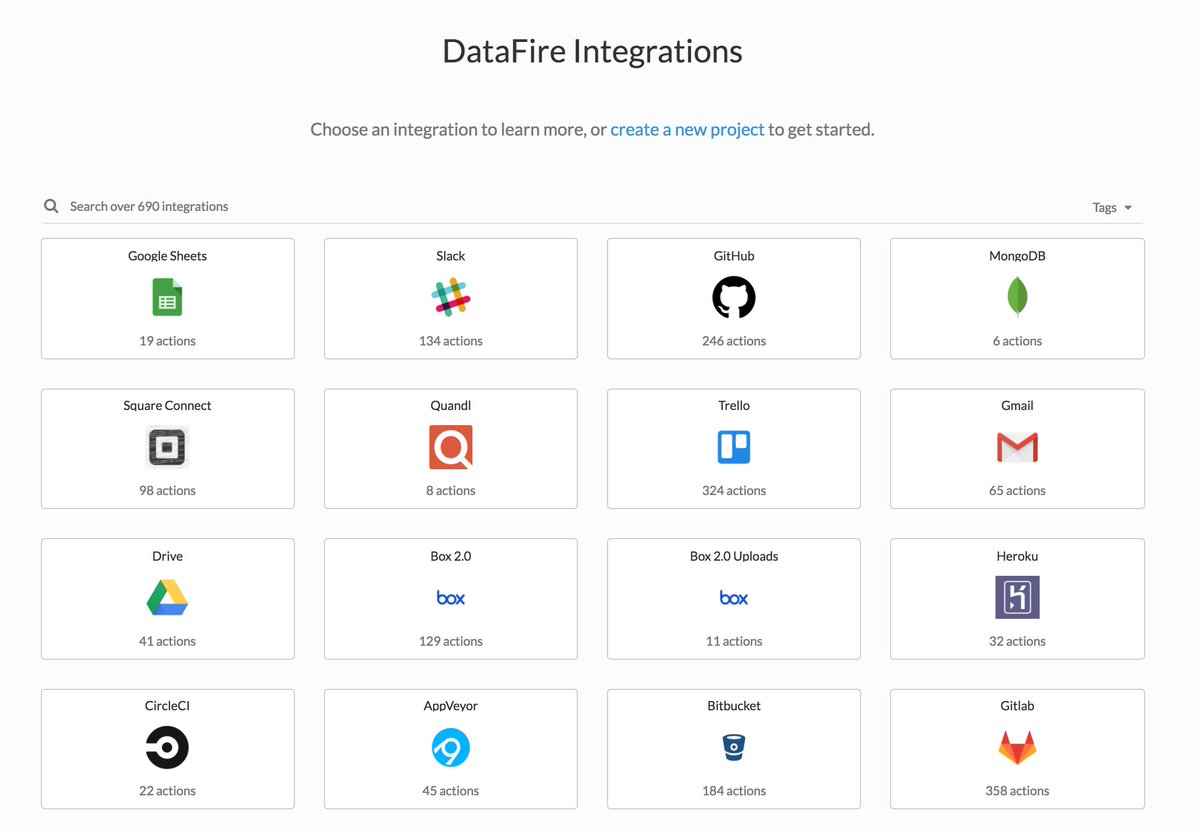Select the CircleCI card title

(x=167, y=706)
